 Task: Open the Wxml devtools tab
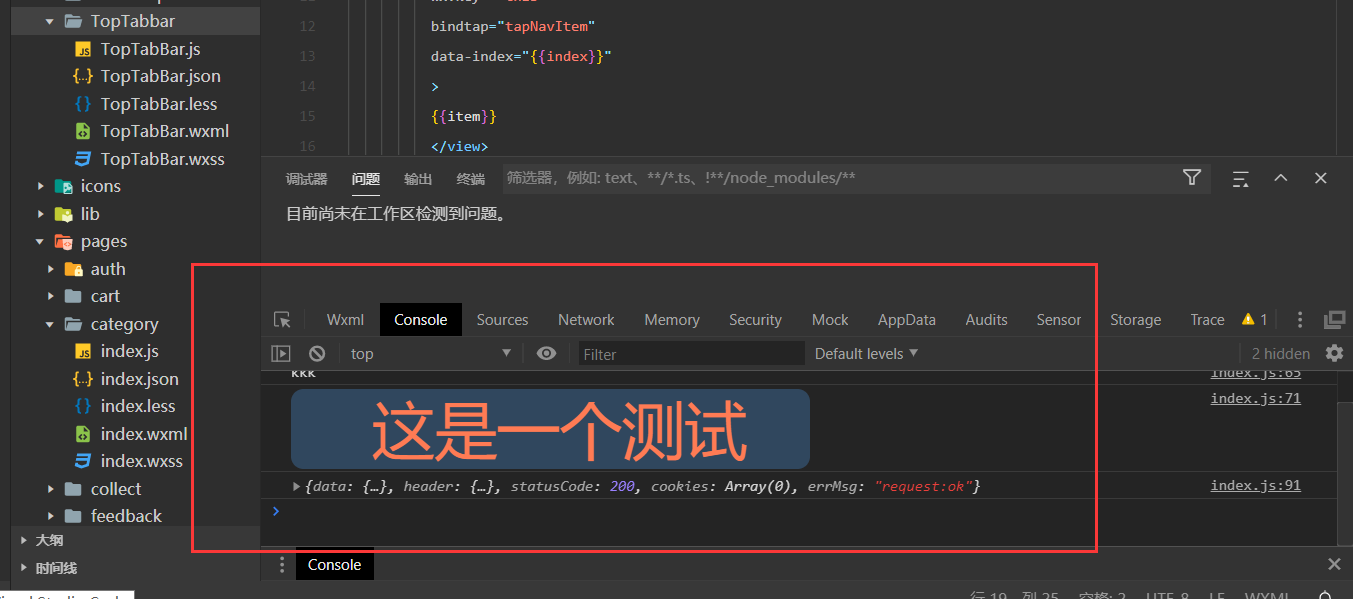(345, 320)
